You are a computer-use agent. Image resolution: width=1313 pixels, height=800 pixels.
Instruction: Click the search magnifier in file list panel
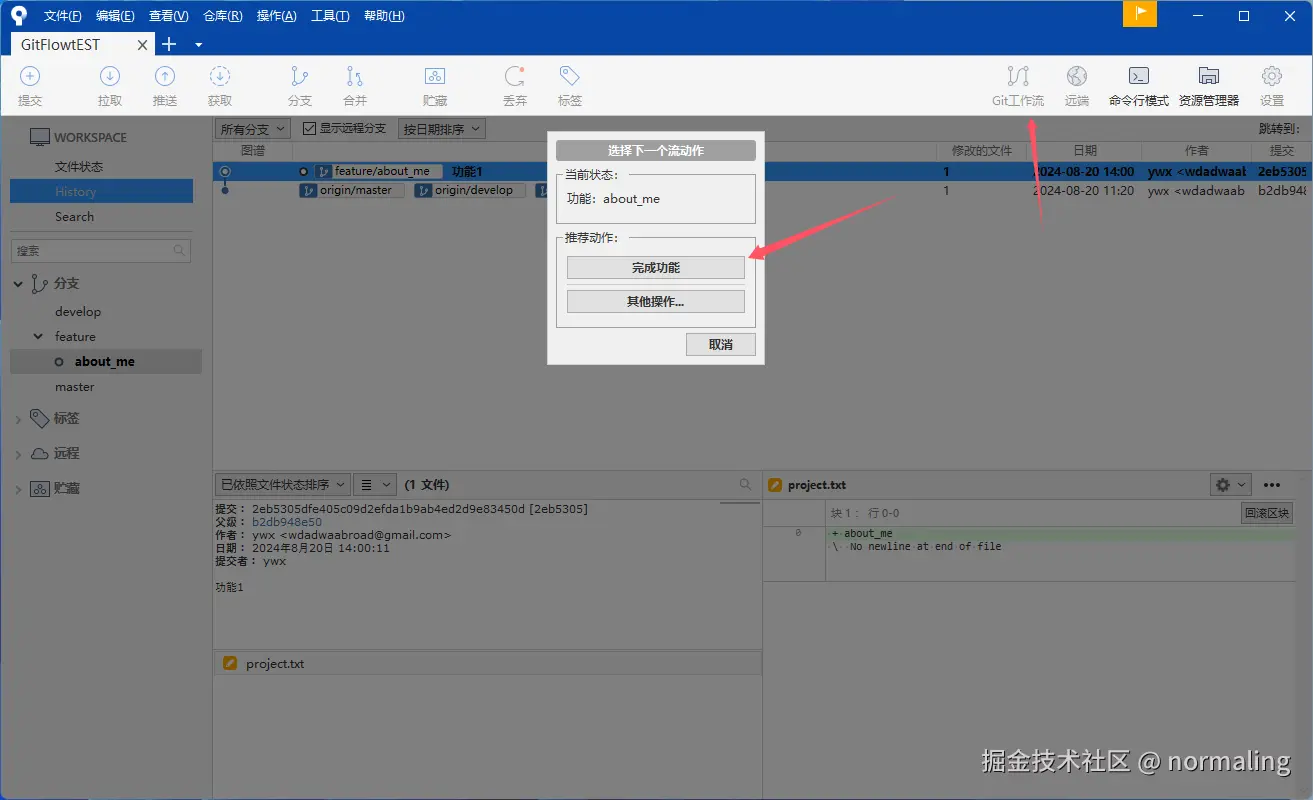point(745,484)
